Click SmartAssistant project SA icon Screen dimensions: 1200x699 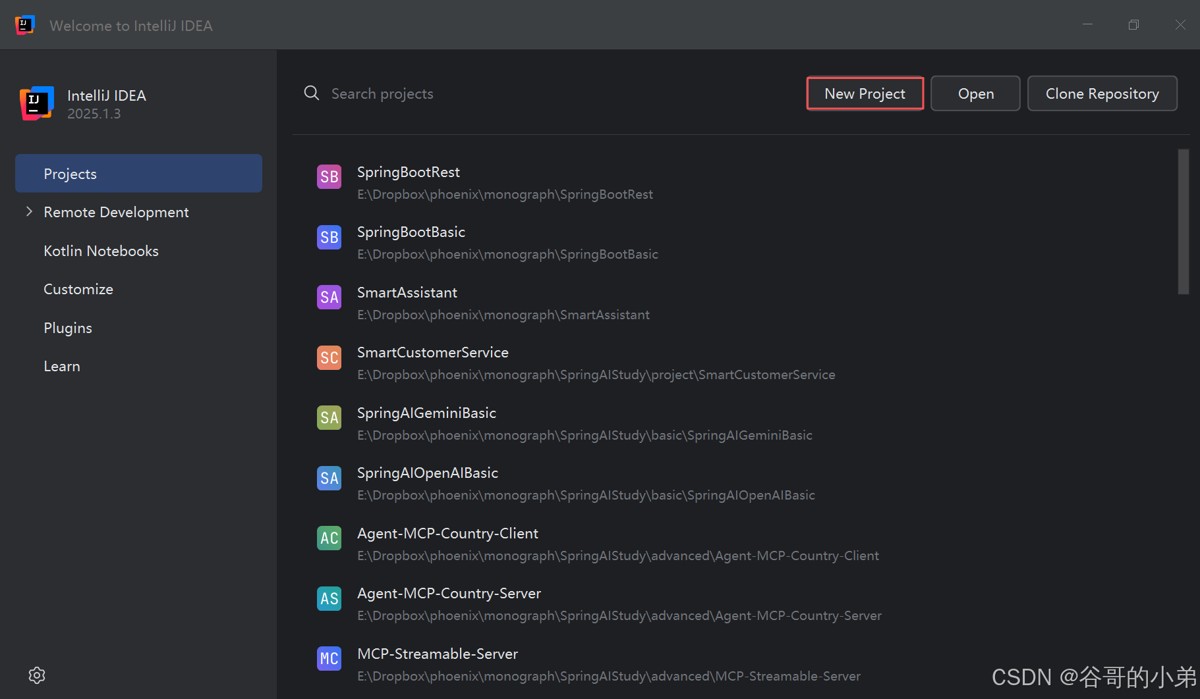[329, 297]
